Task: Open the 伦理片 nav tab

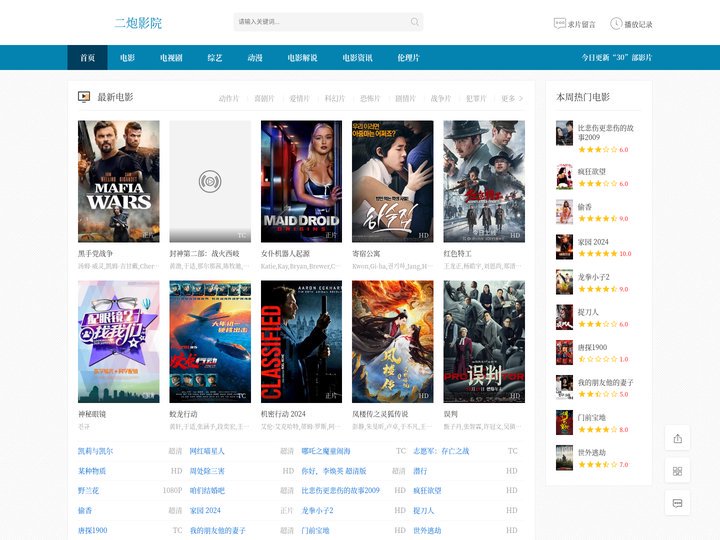Action: coord(408,57)
